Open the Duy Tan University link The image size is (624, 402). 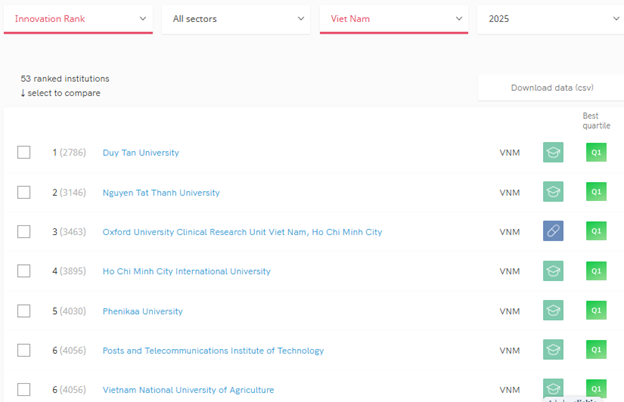point(141,153)
